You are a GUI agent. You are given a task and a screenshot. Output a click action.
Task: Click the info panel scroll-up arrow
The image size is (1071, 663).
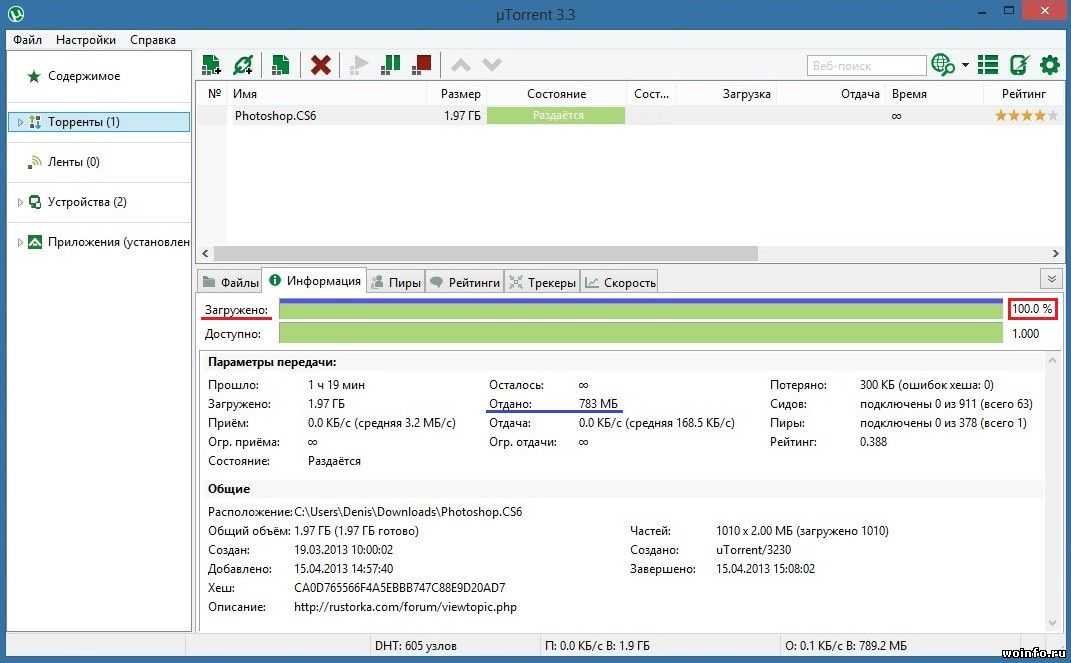point(1052,360)
